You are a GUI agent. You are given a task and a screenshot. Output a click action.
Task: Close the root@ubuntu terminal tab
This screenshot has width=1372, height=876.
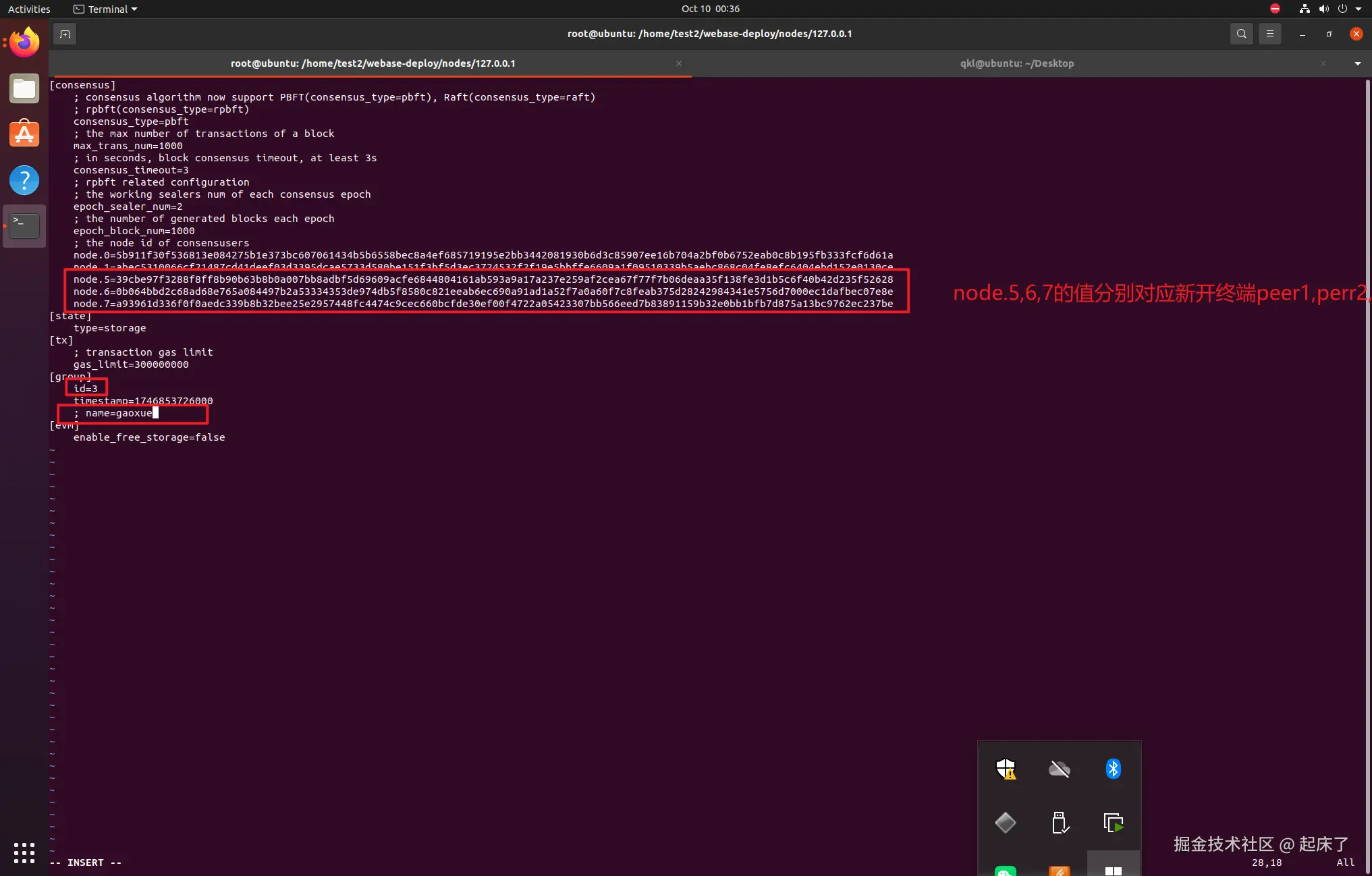coord(679,63)
